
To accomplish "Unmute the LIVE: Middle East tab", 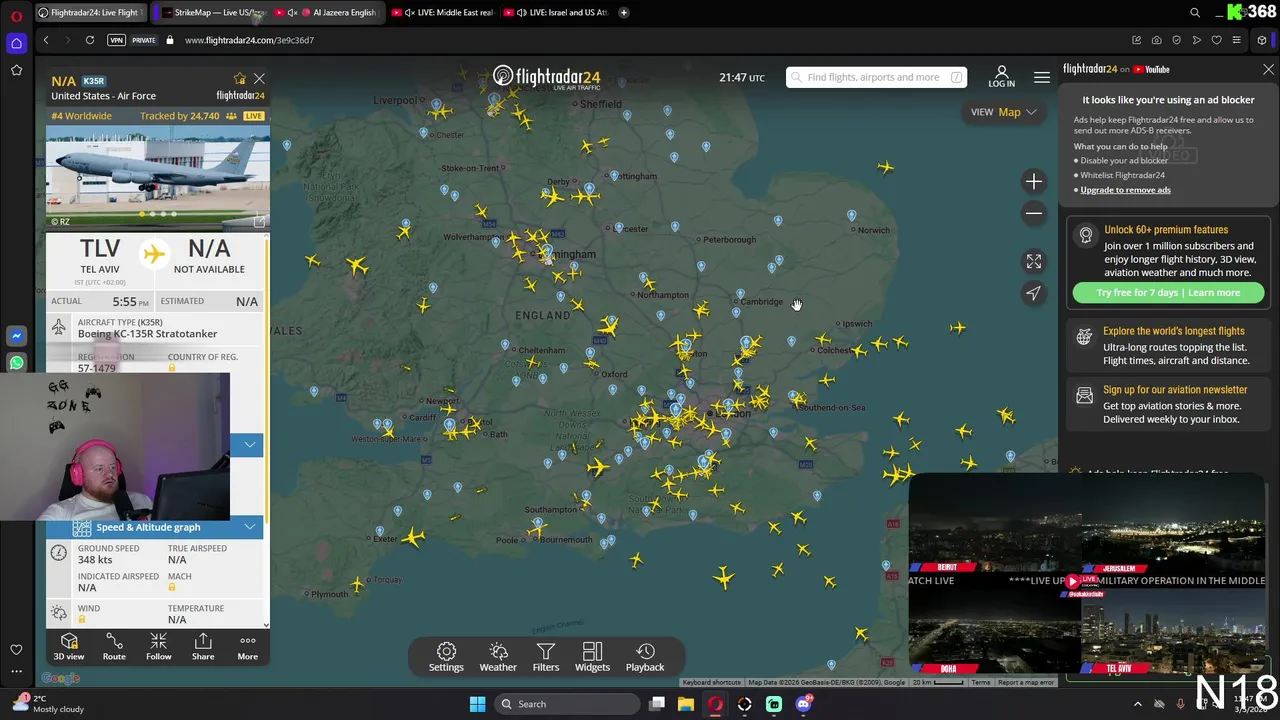I will pos(410,13).
